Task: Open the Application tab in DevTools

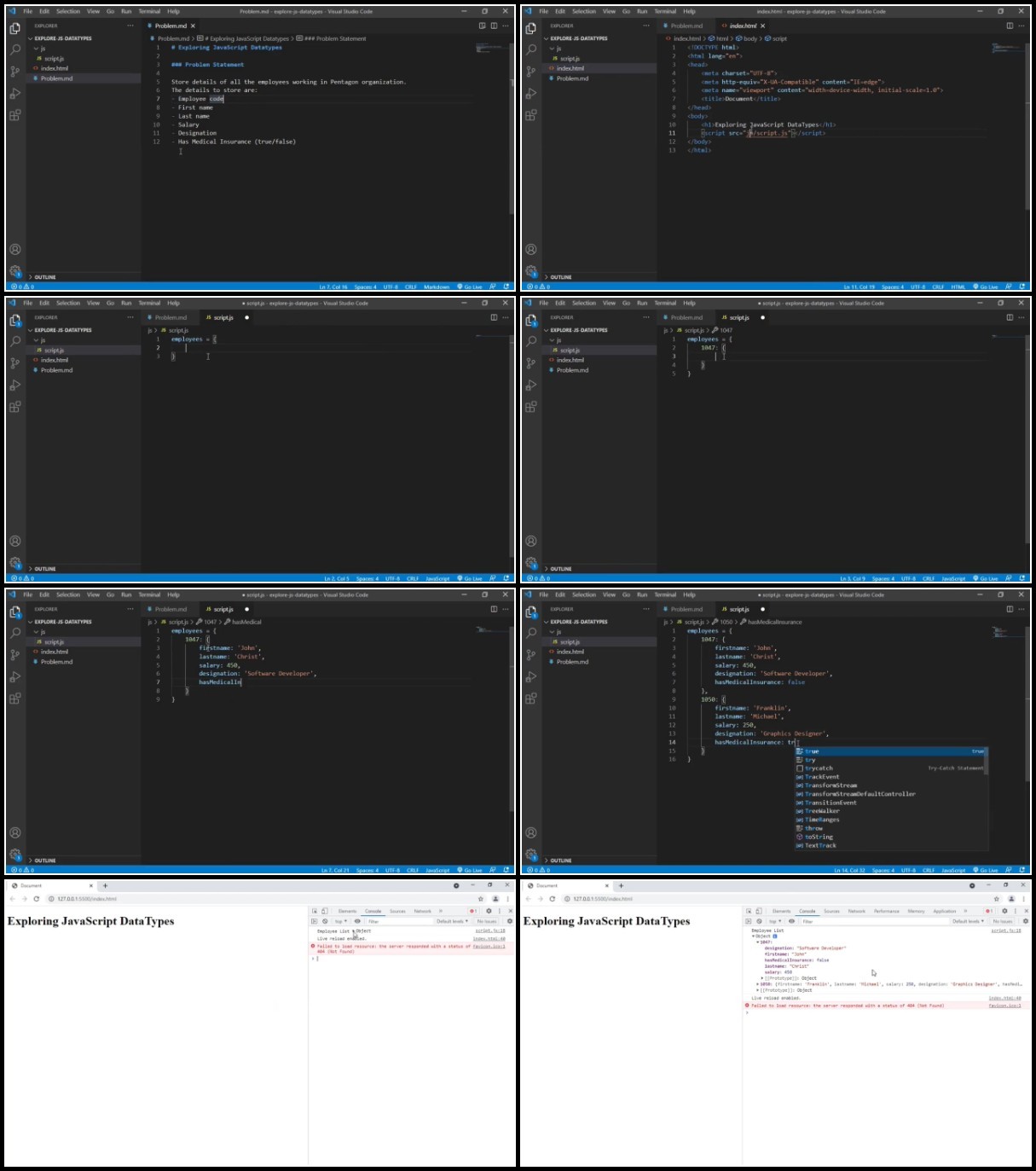Action: 944,911
